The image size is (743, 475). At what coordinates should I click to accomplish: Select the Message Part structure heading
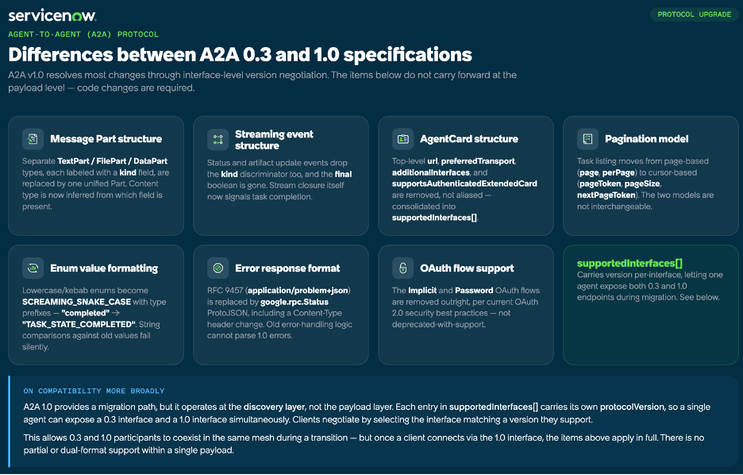106,139
